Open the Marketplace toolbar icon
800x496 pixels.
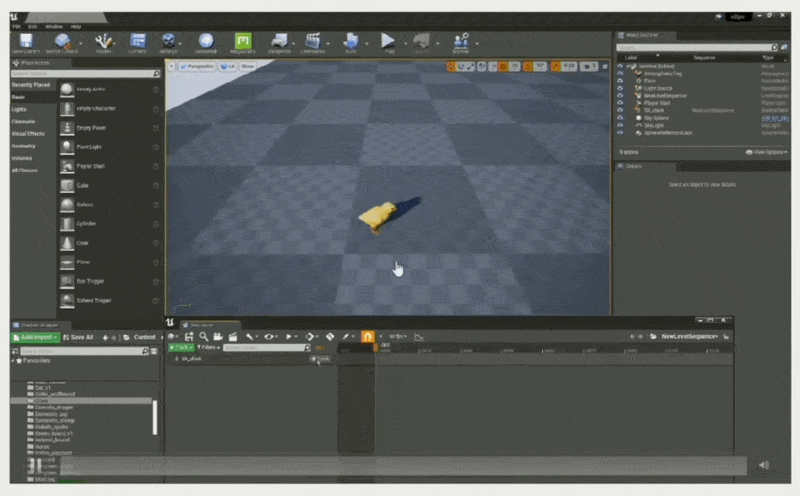pos(205,41)
